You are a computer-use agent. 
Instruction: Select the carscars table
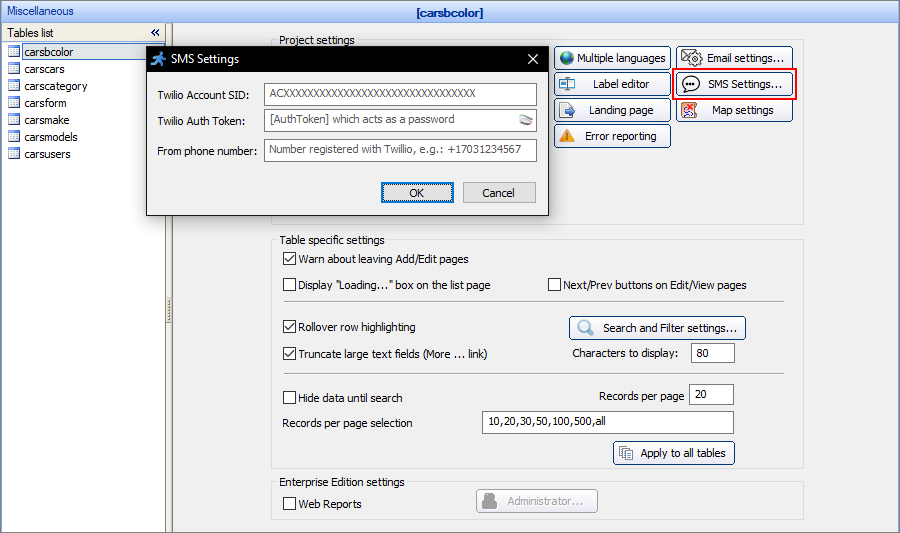(x=44, y=69)
